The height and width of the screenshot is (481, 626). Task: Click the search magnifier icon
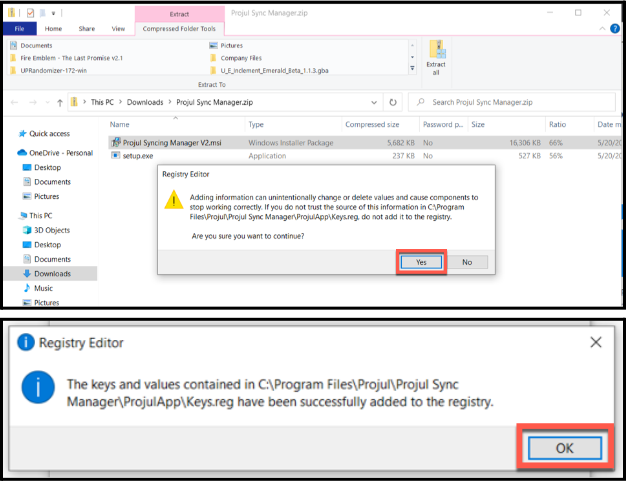[420, 102]
